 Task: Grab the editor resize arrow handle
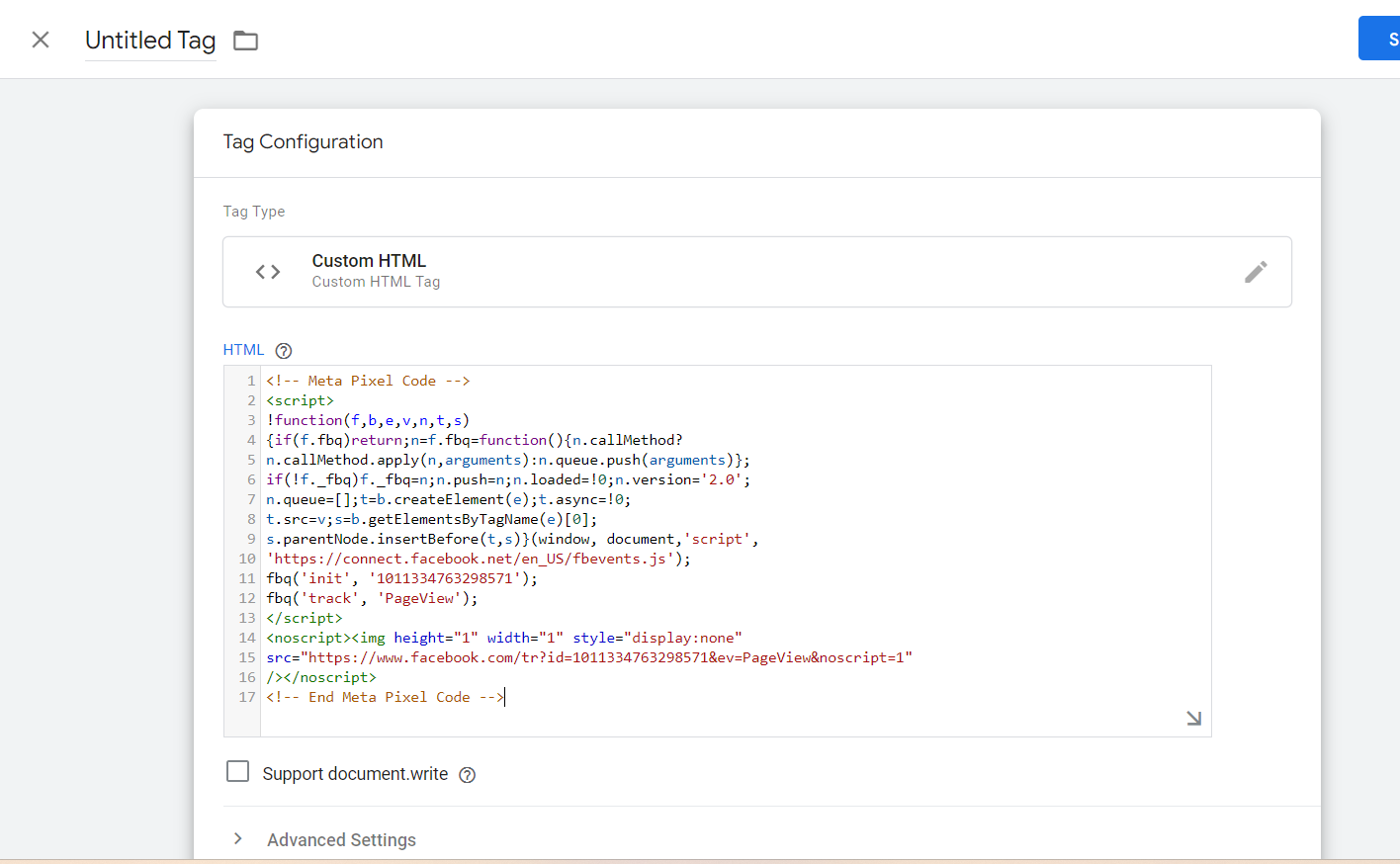1193,719
